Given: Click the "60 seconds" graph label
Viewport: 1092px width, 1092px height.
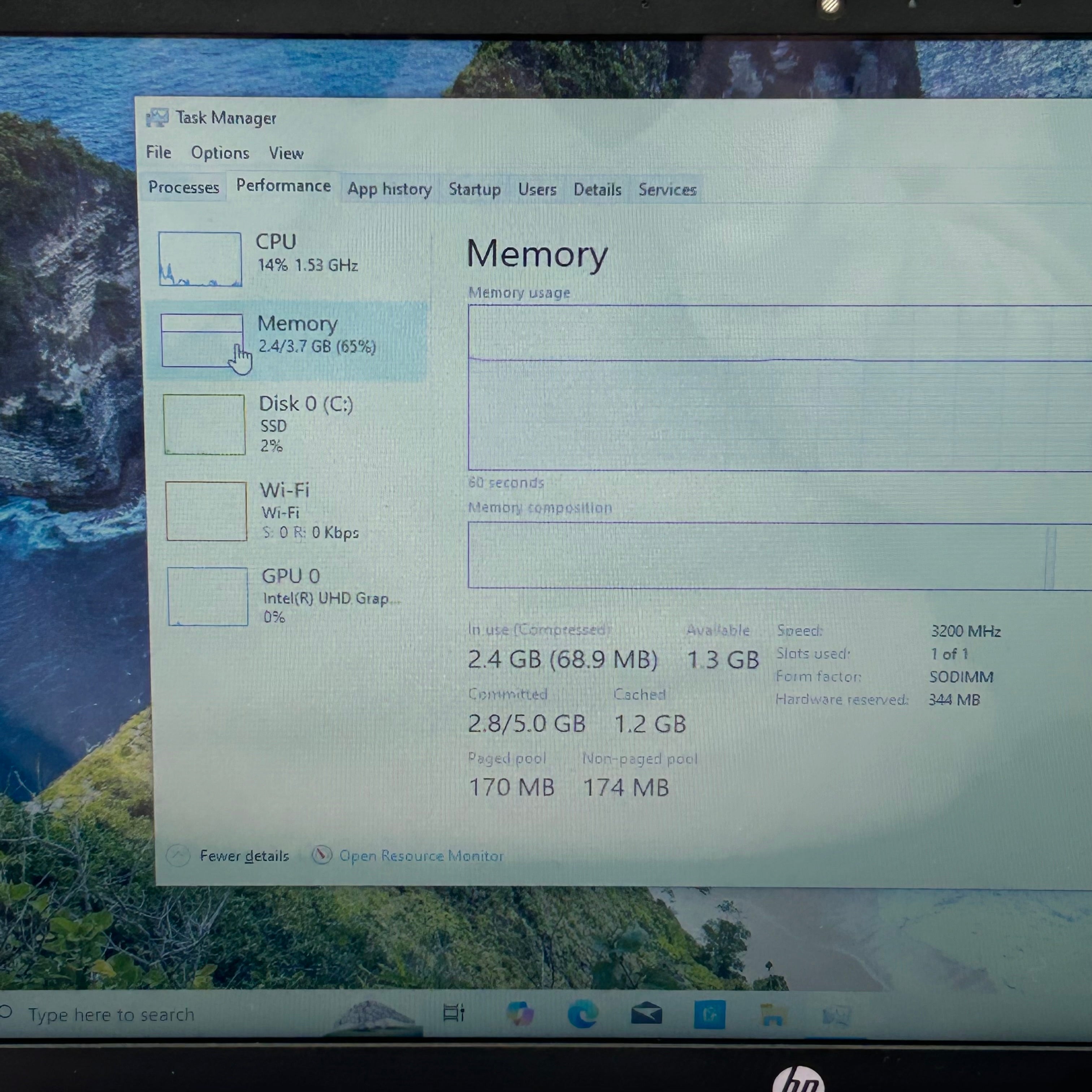Looking at the screenshot, I should pos(506,482).
